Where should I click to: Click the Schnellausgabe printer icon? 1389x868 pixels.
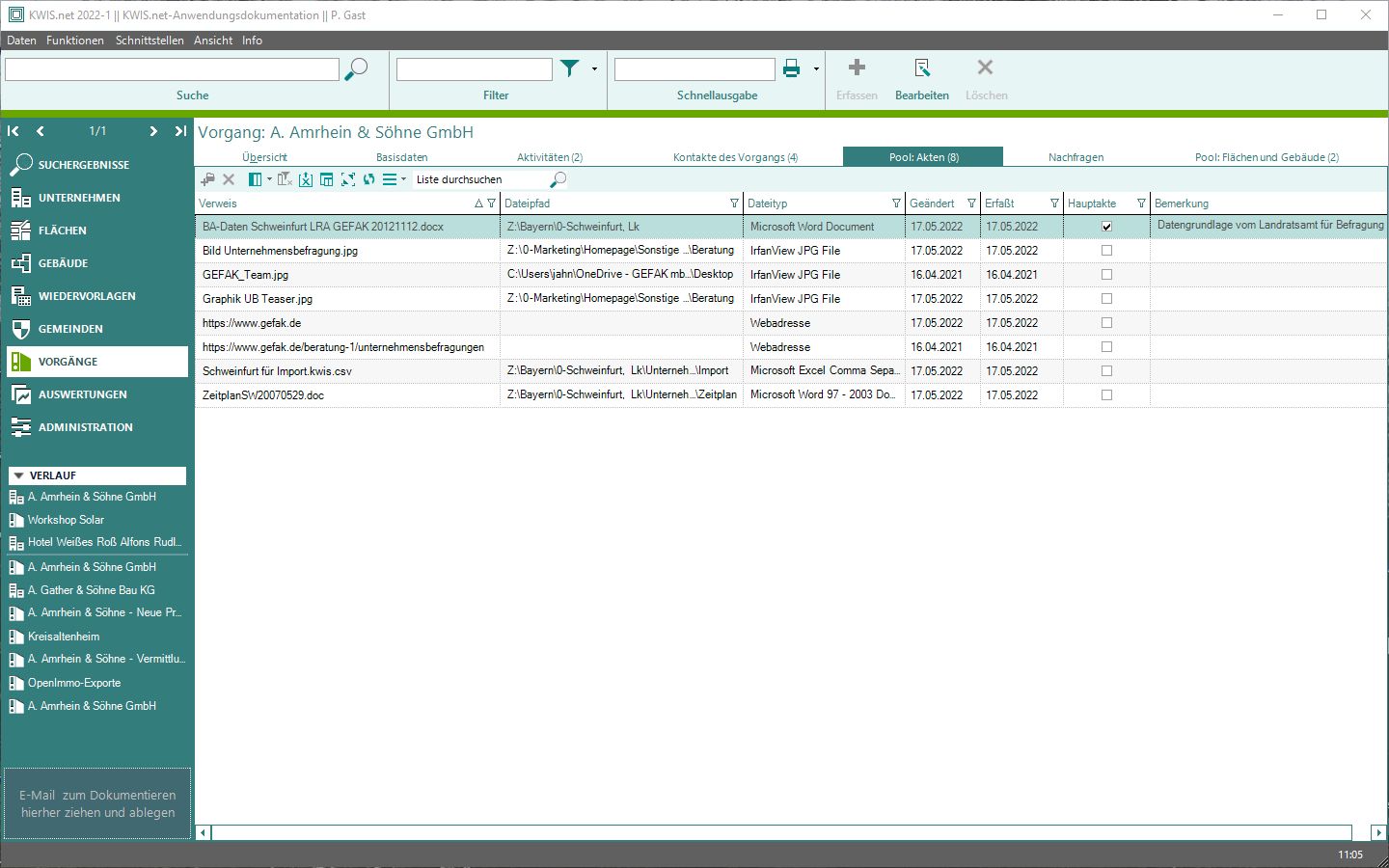point(791,68)
